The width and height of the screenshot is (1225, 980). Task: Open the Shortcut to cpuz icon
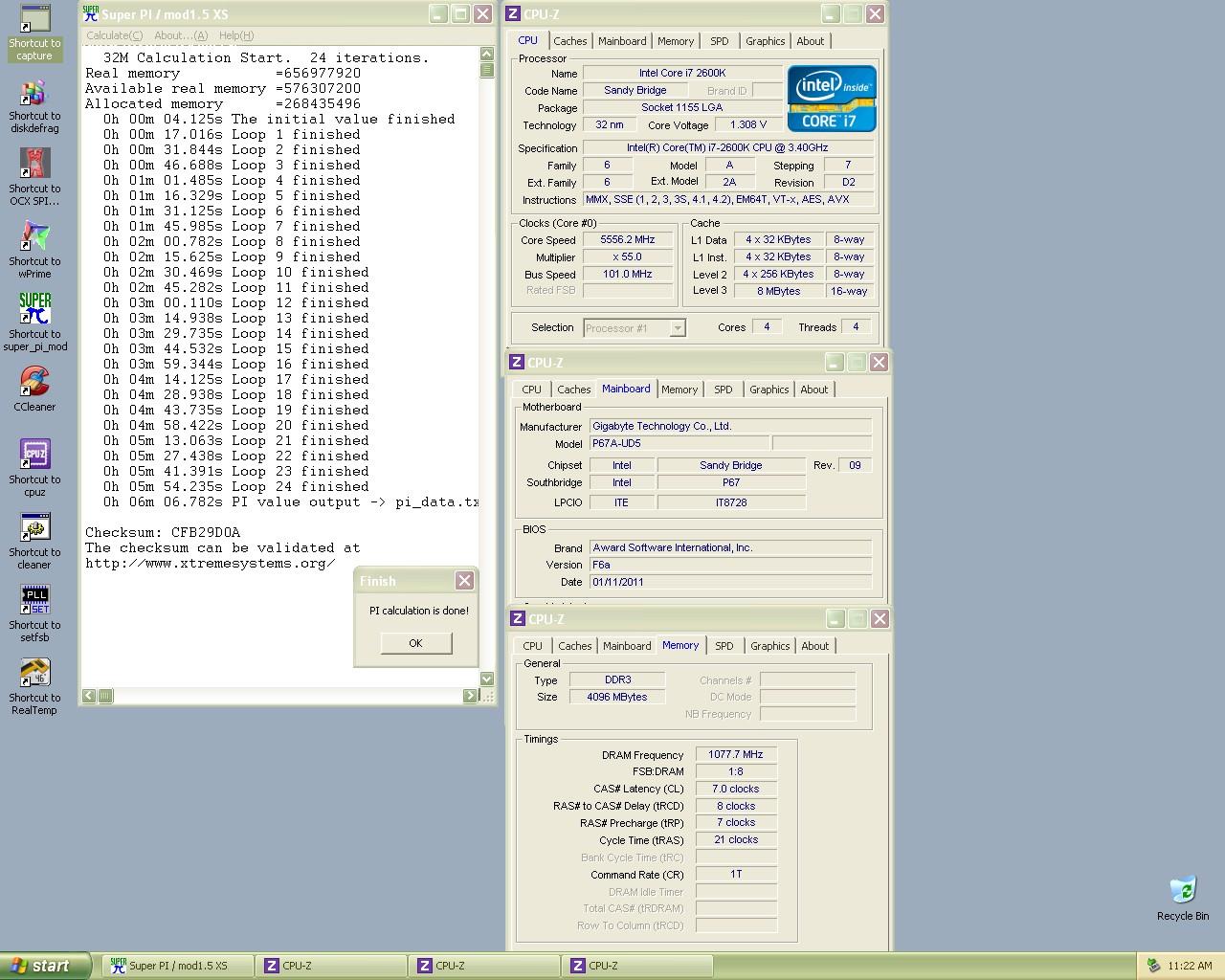(34, 469)
